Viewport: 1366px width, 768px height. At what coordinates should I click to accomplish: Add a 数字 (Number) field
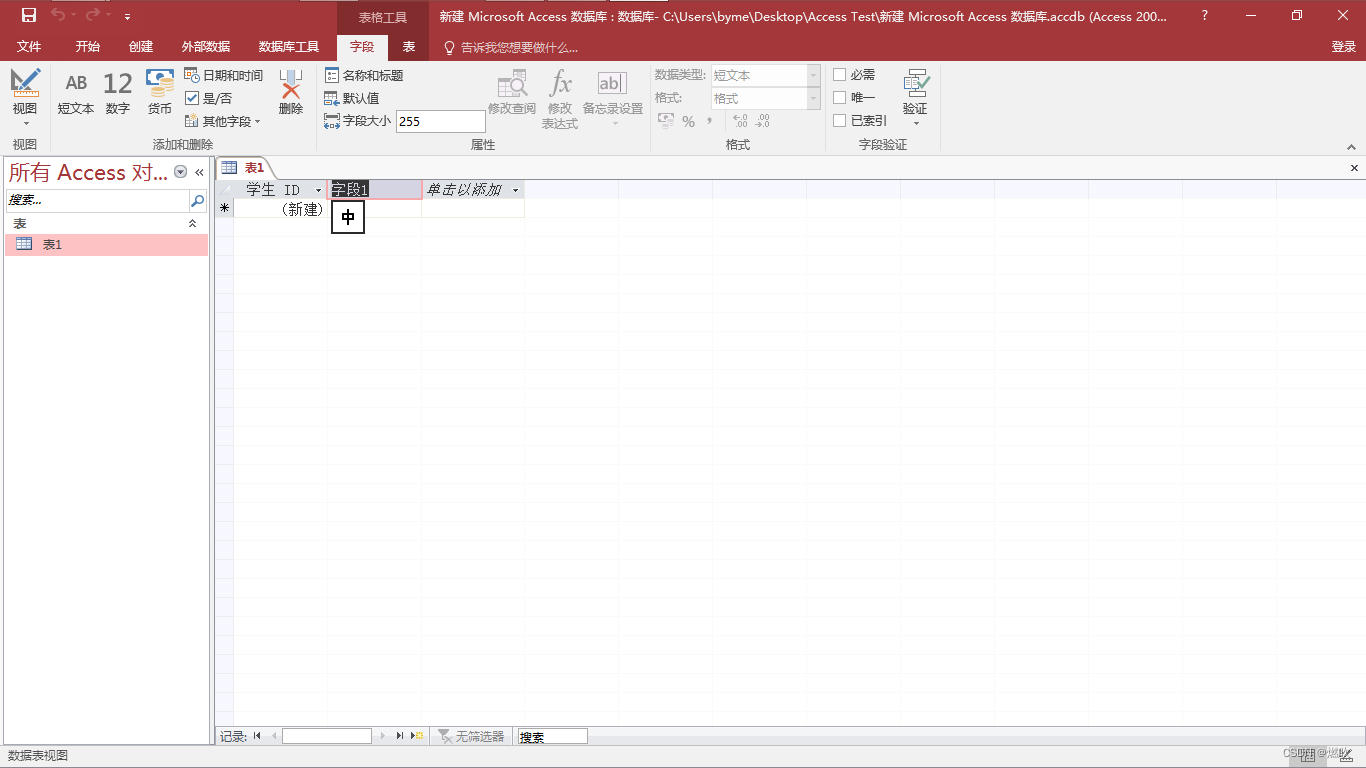pos(118,93)
